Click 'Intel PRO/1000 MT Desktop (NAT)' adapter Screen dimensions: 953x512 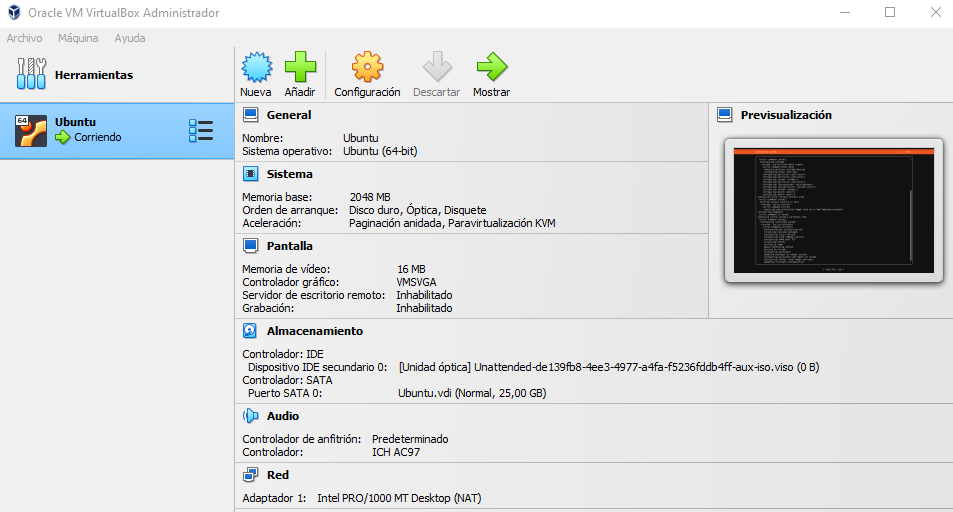tap(399, 498)
